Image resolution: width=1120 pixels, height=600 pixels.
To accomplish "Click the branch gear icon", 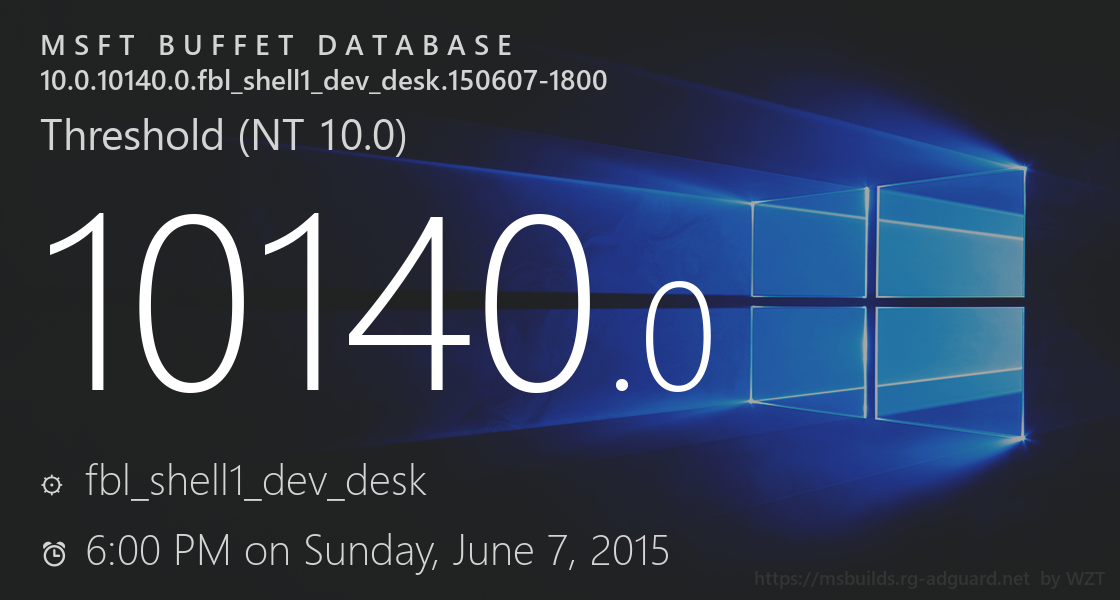I will pyautogui.click(x=52, y=485).
